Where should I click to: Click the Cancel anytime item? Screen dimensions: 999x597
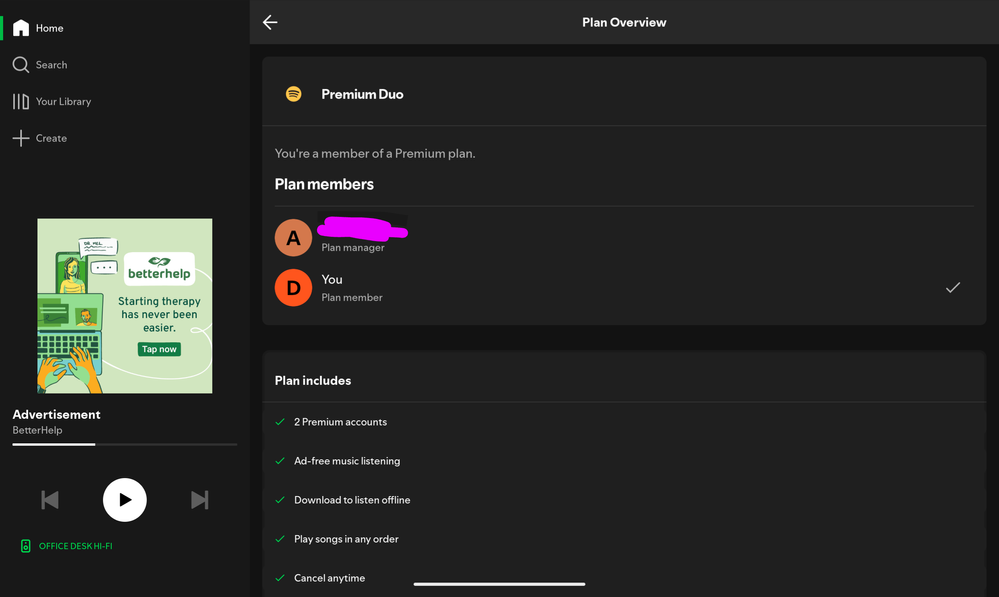coord(329,578)
